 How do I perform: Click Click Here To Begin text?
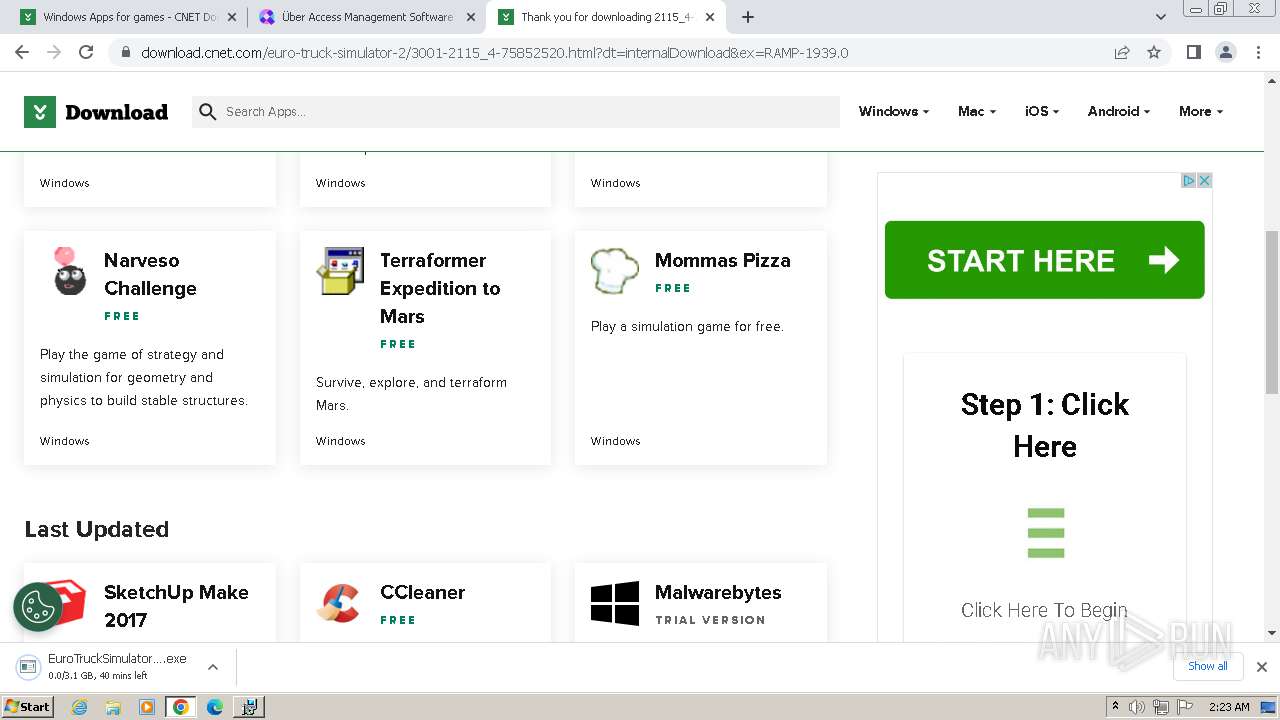1044,610
